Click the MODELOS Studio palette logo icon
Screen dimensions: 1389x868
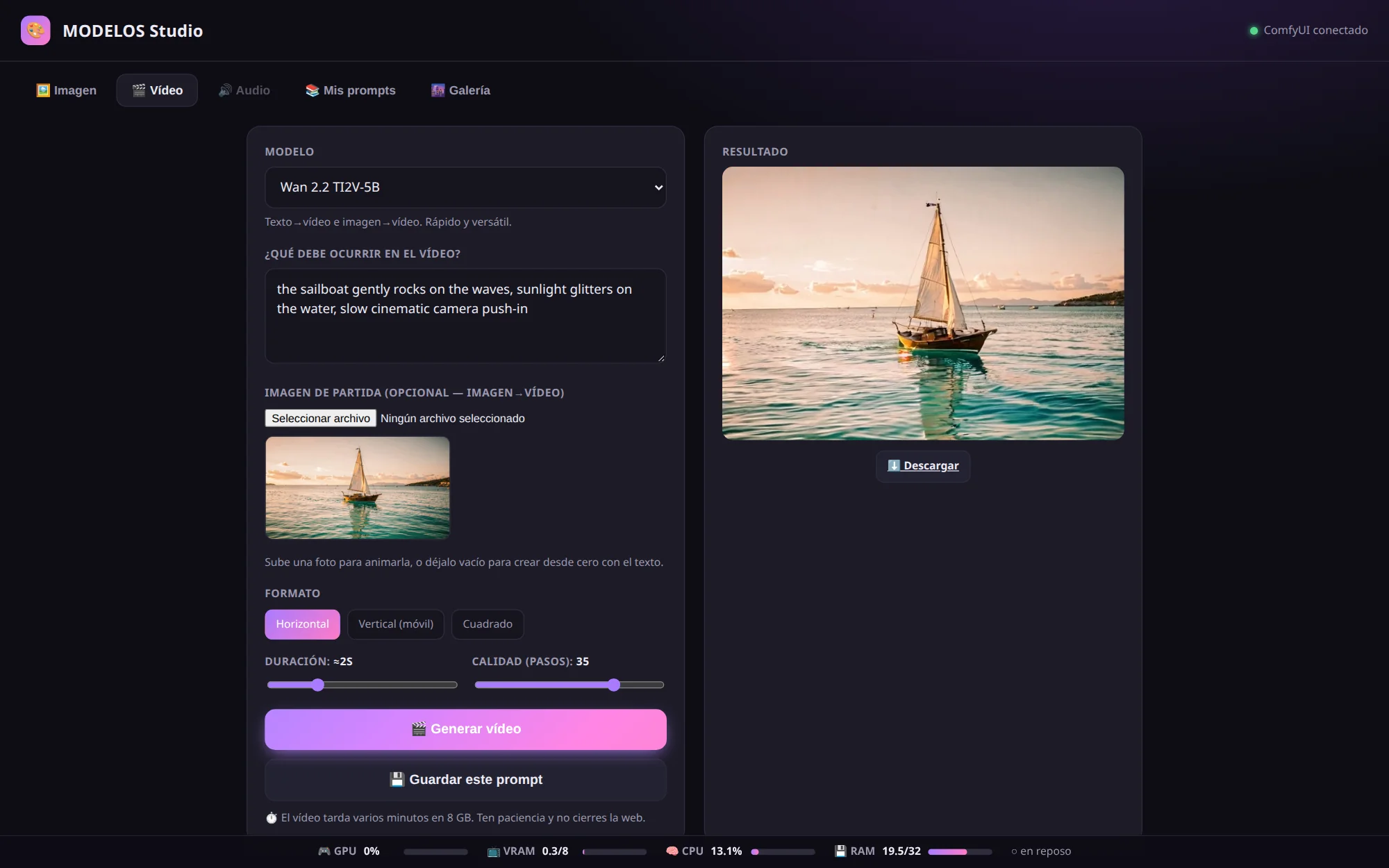click(x=35, y=31)
